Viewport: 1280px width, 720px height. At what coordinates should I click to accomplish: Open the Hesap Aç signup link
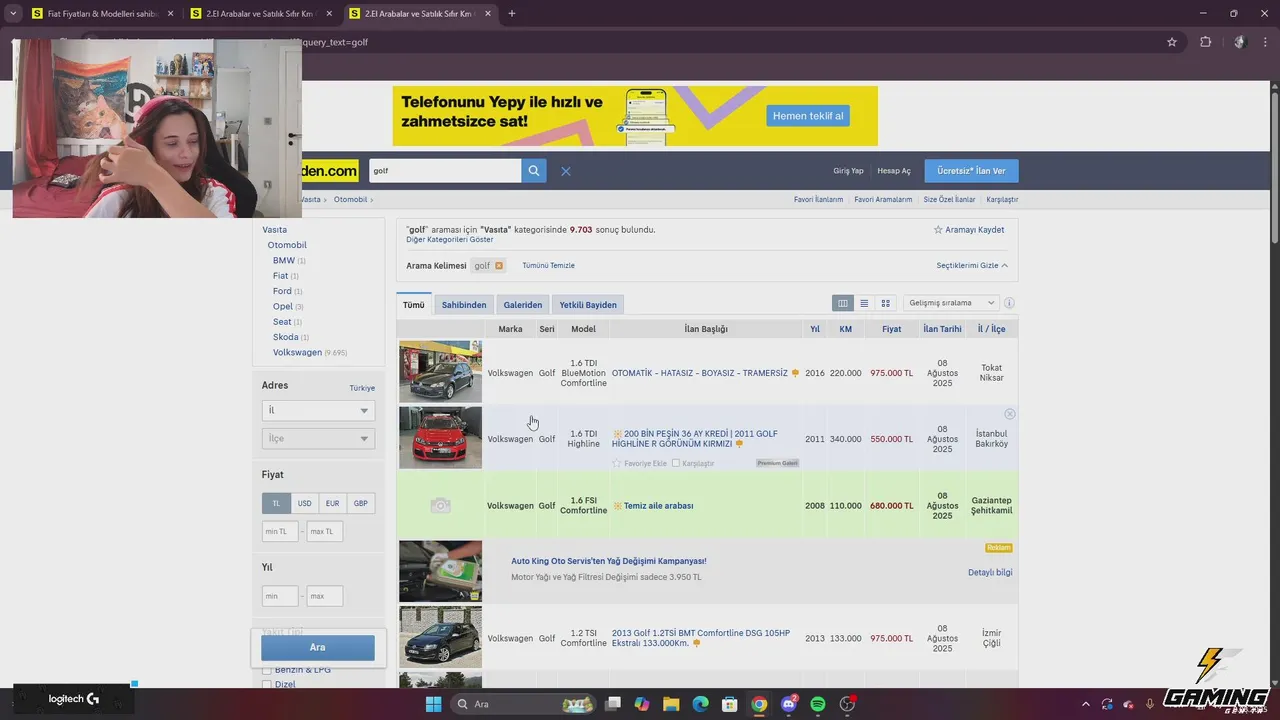click(894, 171)
